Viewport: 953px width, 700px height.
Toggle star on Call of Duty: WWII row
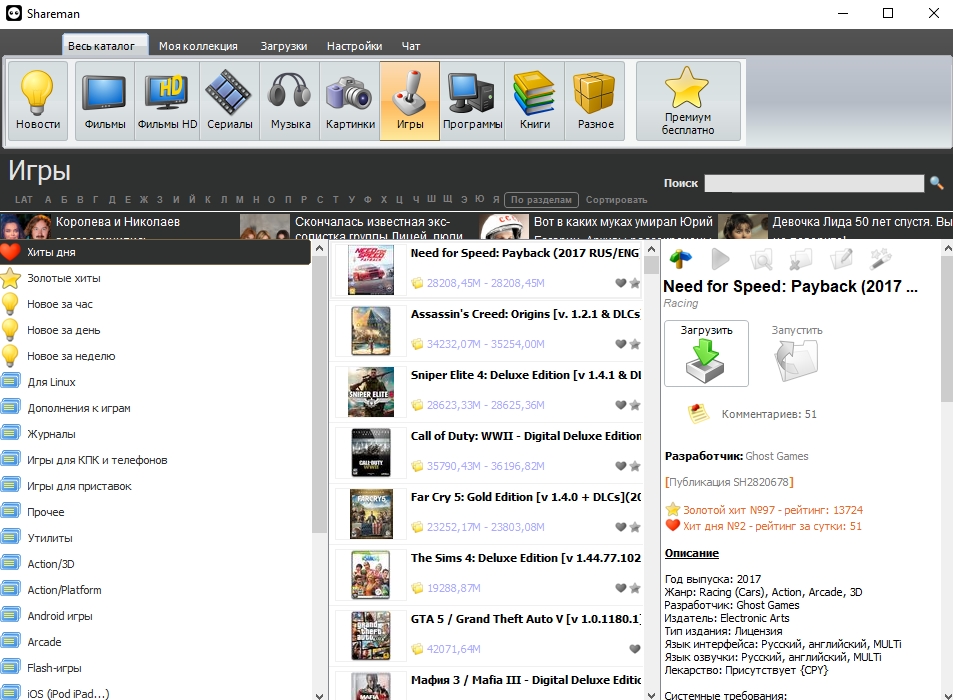click(x=635, y=466)
